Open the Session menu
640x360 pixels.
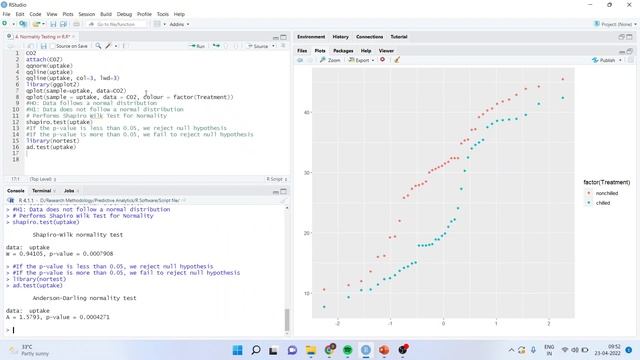click(x=87, y=14)
